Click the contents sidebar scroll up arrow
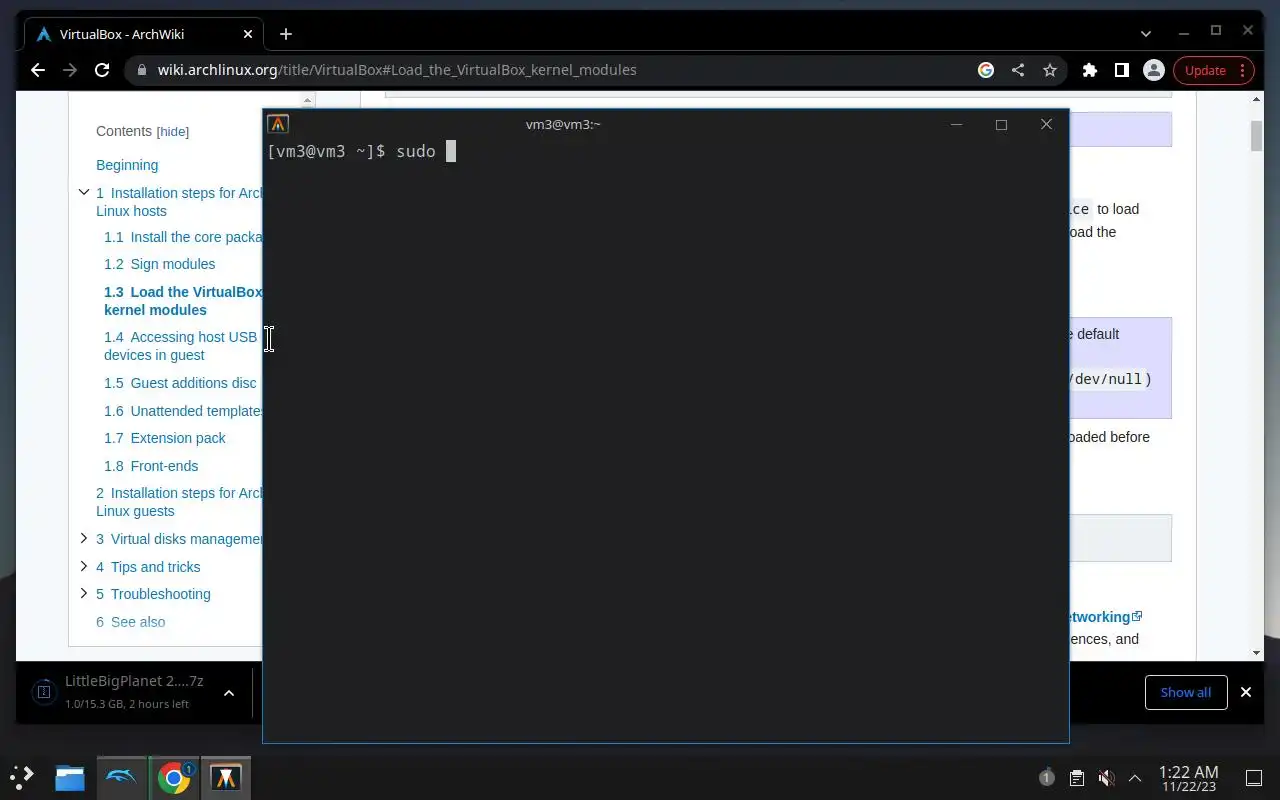The image size is (1280, 800). coord(308,100)
